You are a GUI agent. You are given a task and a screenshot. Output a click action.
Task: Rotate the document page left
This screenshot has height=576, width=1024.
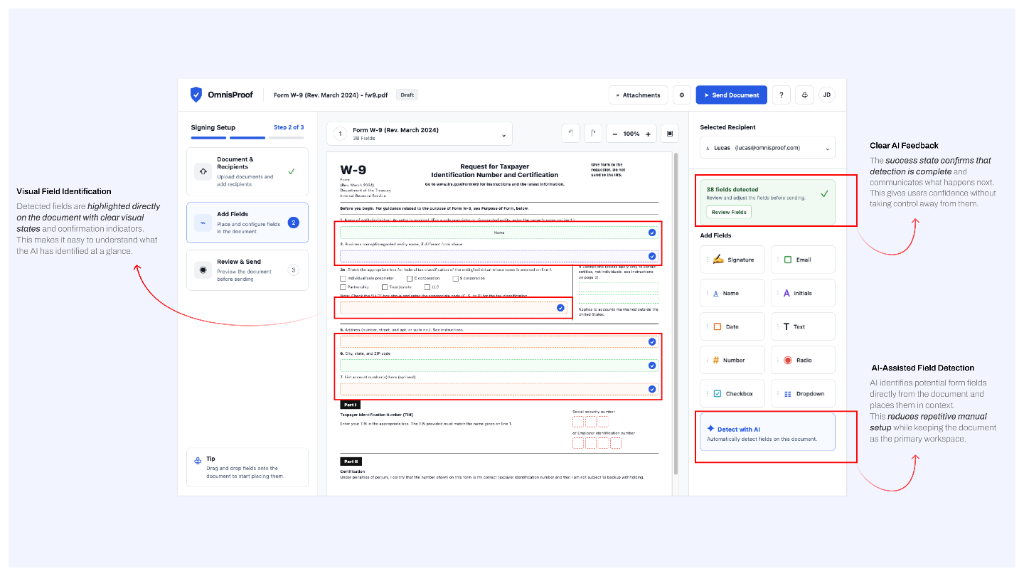571,134
